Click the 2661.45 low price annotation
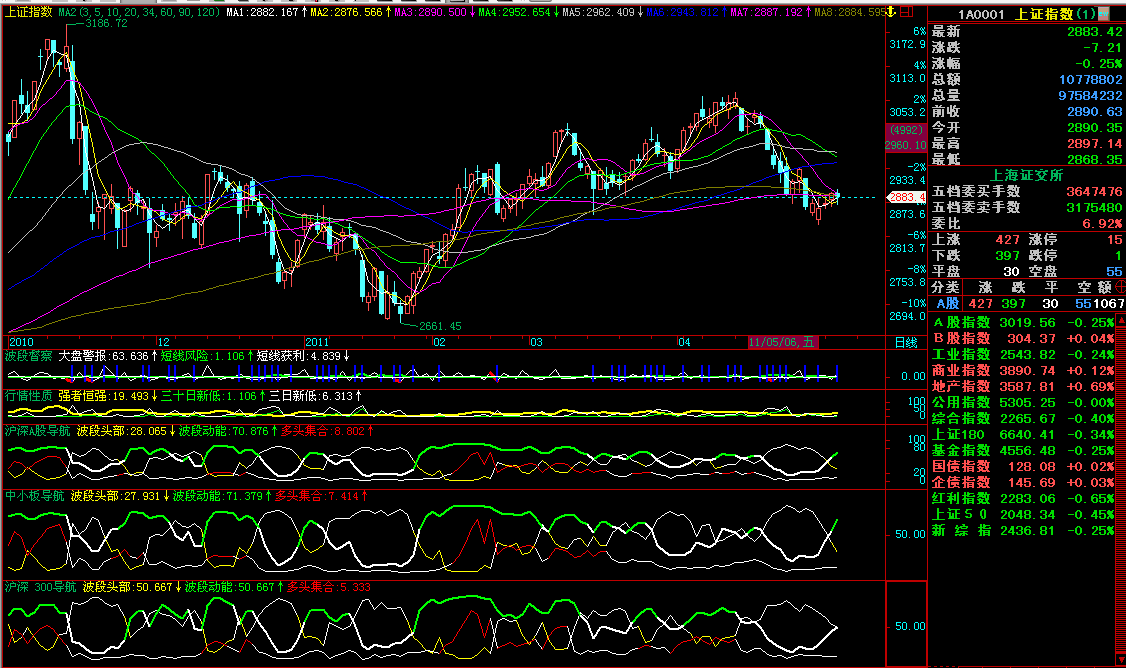This screenshot has height=668, width=1126. point(440,326)
